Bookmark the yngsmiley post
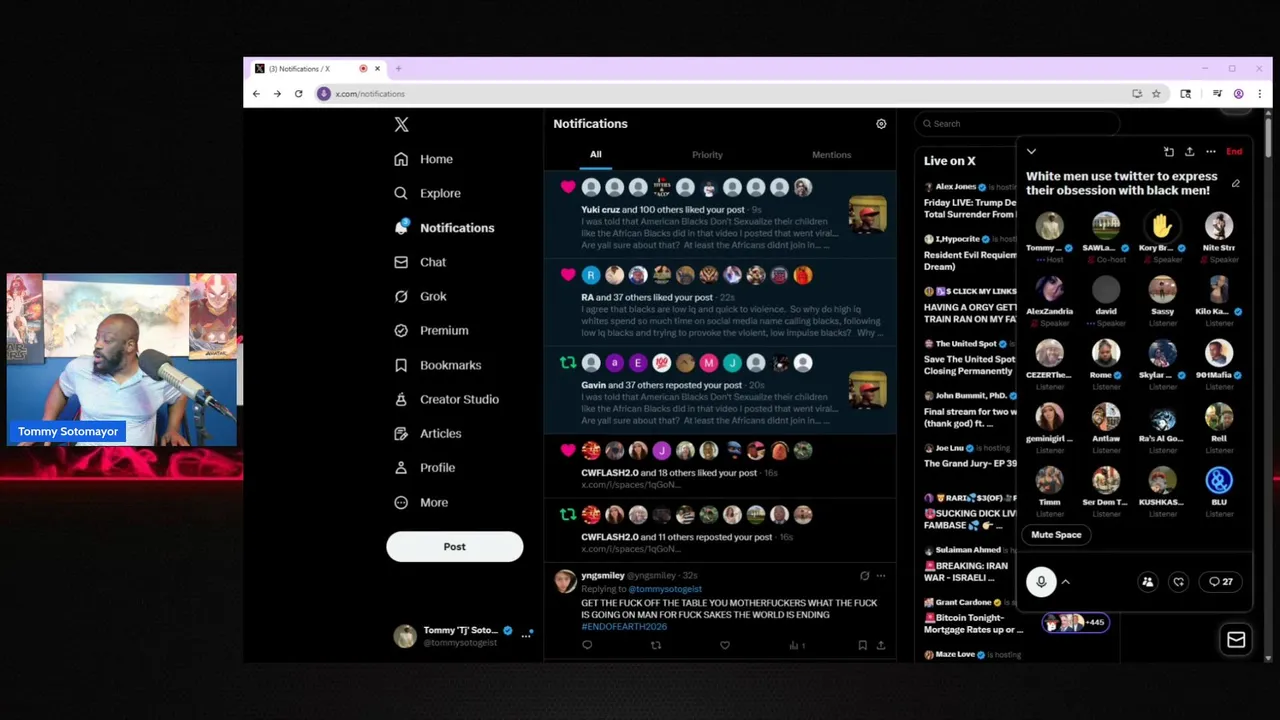 862,645
